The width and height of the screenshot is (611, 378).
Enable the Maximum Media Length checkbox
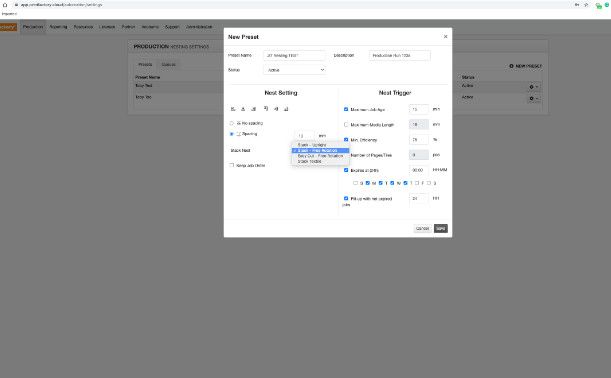346,125
